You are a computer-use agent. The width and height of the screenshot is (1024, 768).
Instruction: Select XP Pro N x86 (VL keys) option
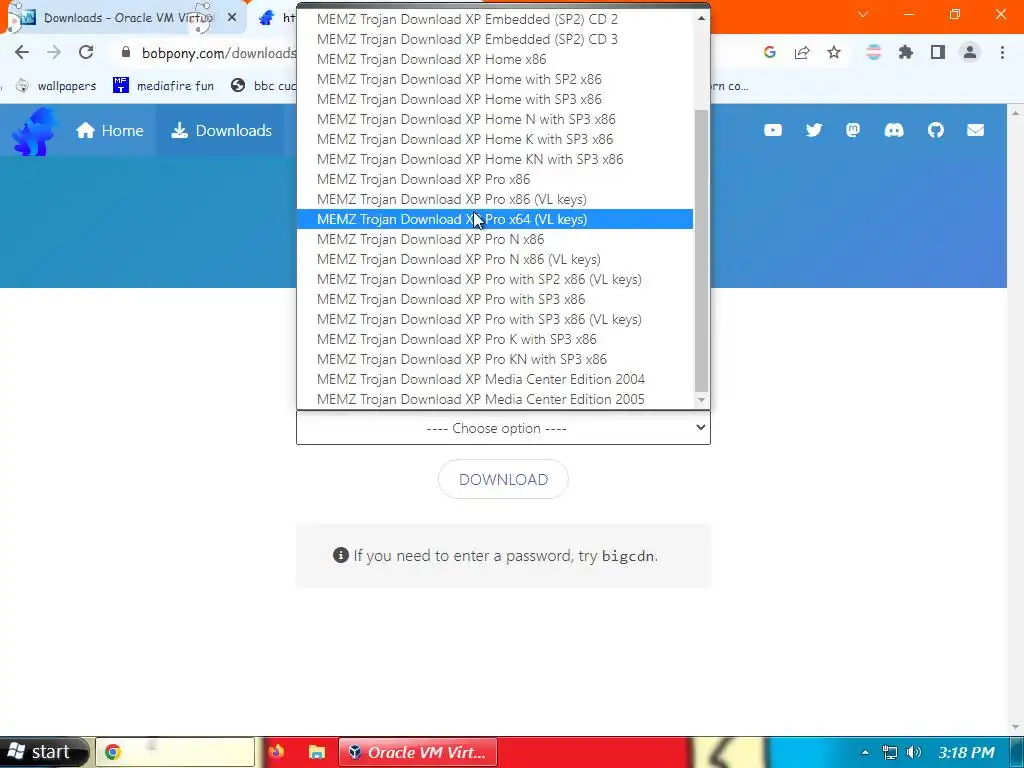point(495,259)
